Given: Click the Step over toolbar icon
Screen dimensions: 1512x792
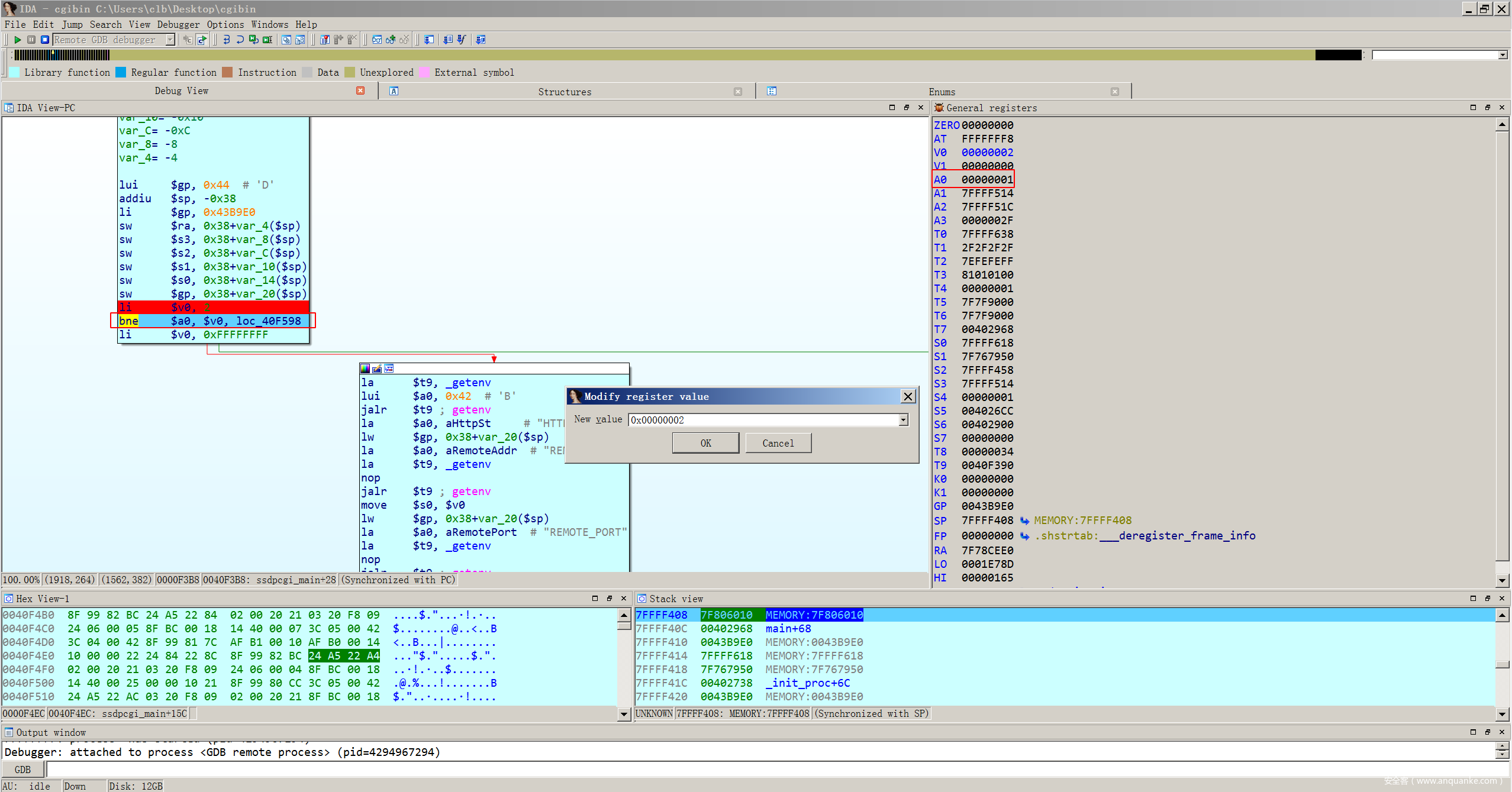Looking at the screenshot, I should point(240,40).
